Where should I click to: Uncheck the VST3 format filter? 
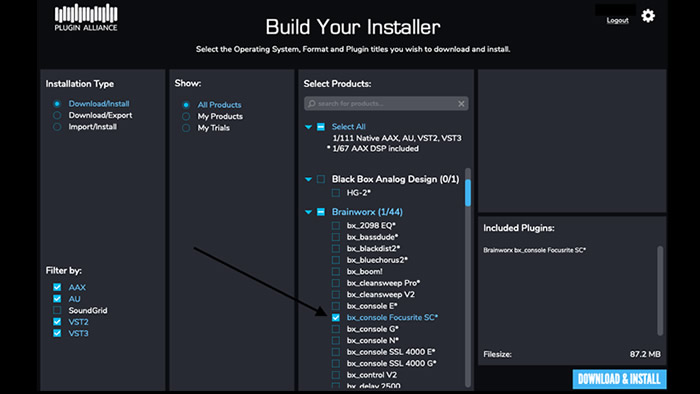click(57, 333)
